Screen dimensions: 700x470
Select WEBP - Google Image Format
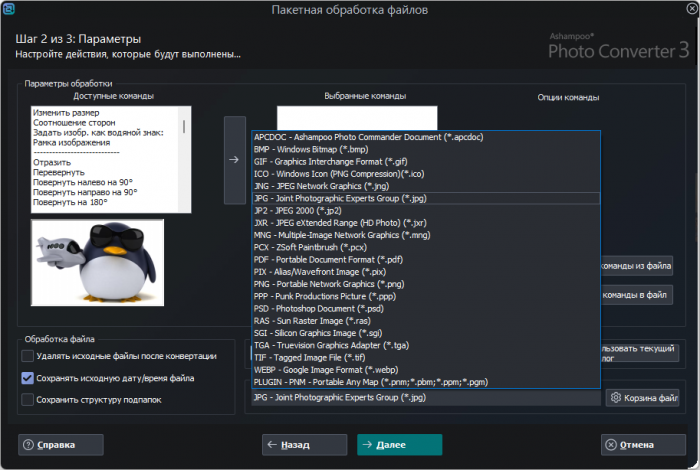tap(426, 370)
